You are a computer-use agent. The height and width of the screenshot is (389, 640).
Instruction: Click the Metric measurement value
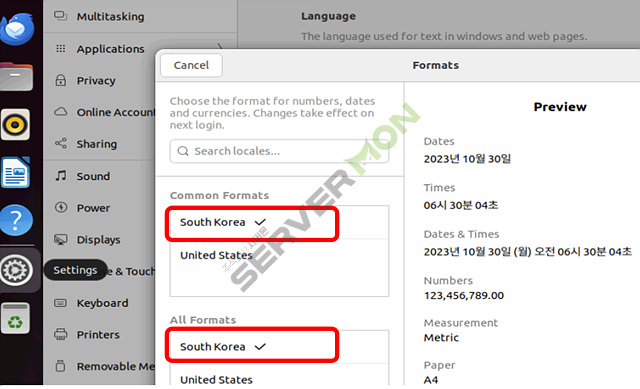coord(441,338)
